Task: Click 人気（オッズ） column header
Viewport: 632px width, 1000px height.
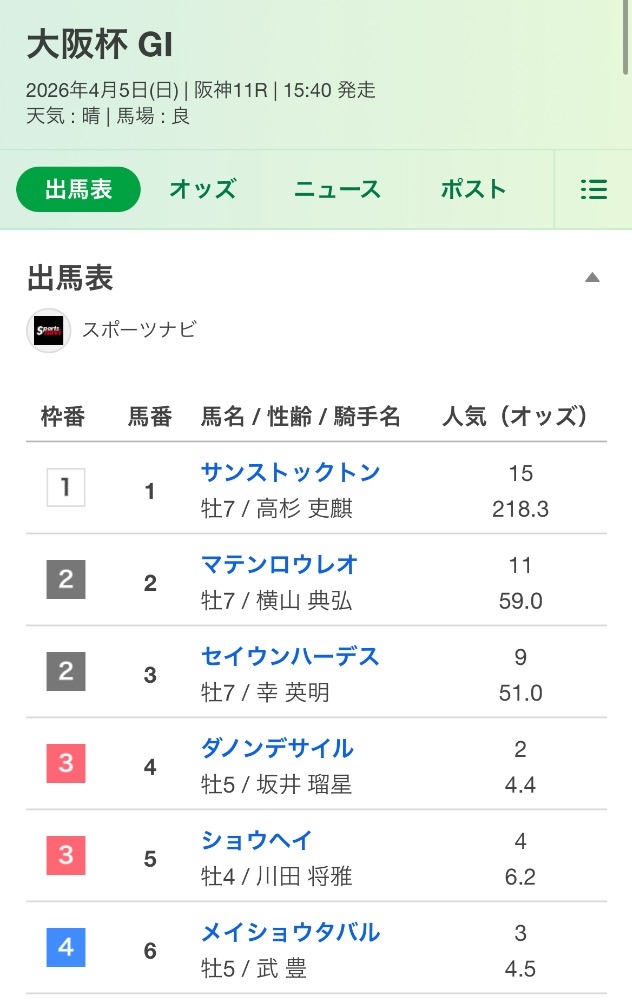Action: (x=514, y=417)
